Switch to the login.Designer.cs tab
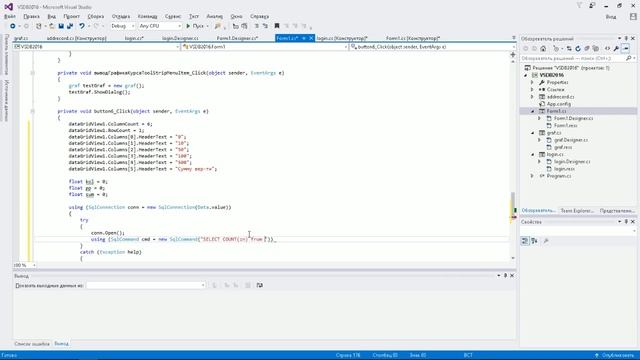Image resolution: width=640 pixels, height=360 pixels. pyautogui.click(x=180, y=38)
